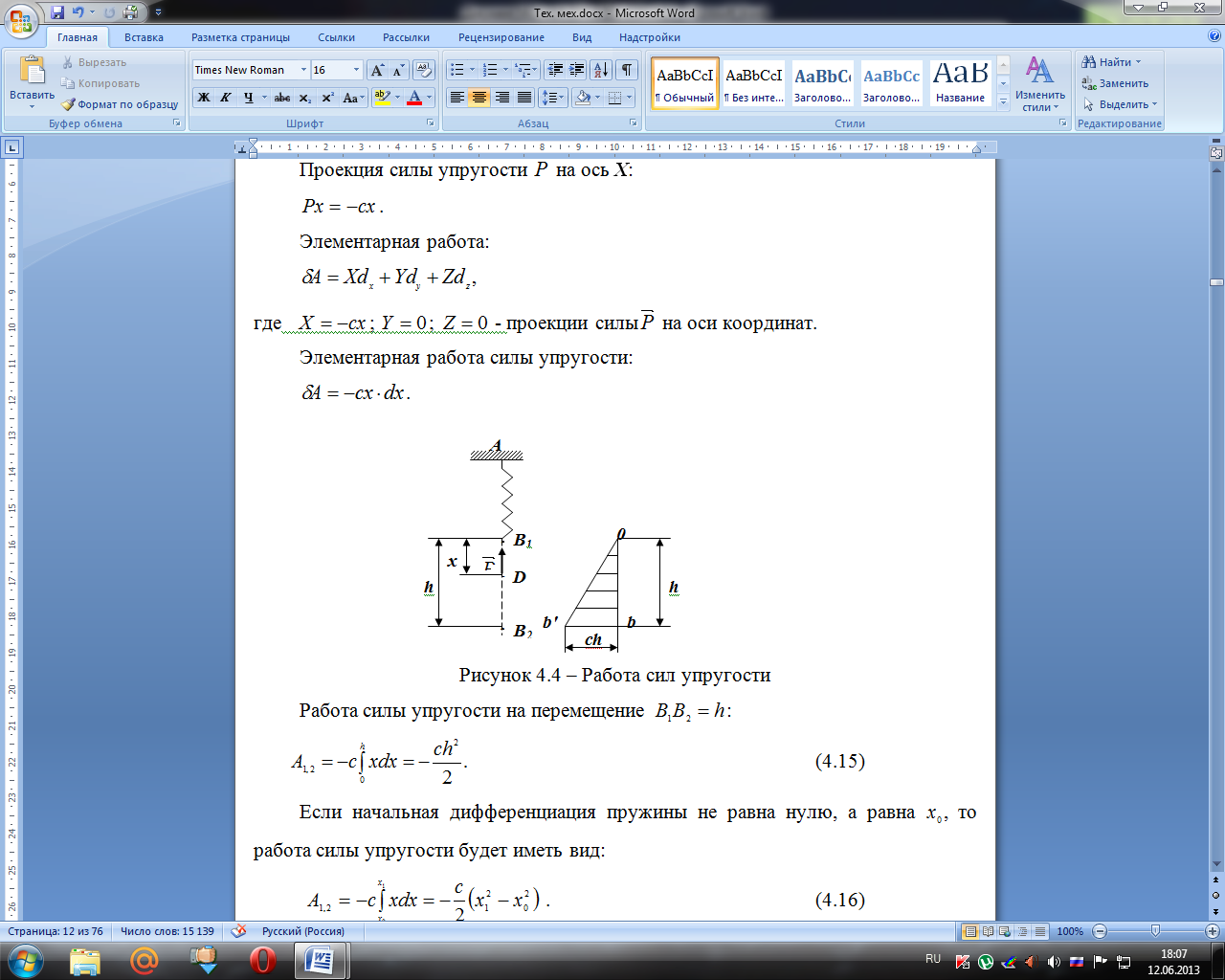The height and width of the screenshot is (980, 1225).
Task: Click Формат по образцу format painter
Action: tap(120, 104)
